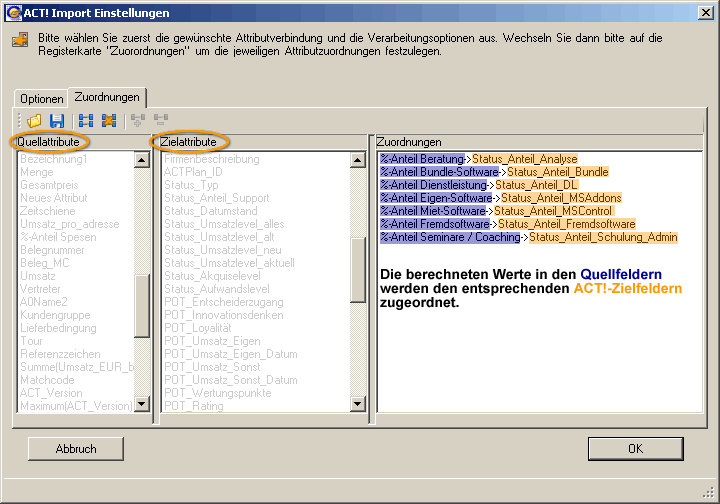
Task: Select the mapping %-Anteil Miet-Software->Status_Anteil_MSControl
Action: [x=497, y=211]
